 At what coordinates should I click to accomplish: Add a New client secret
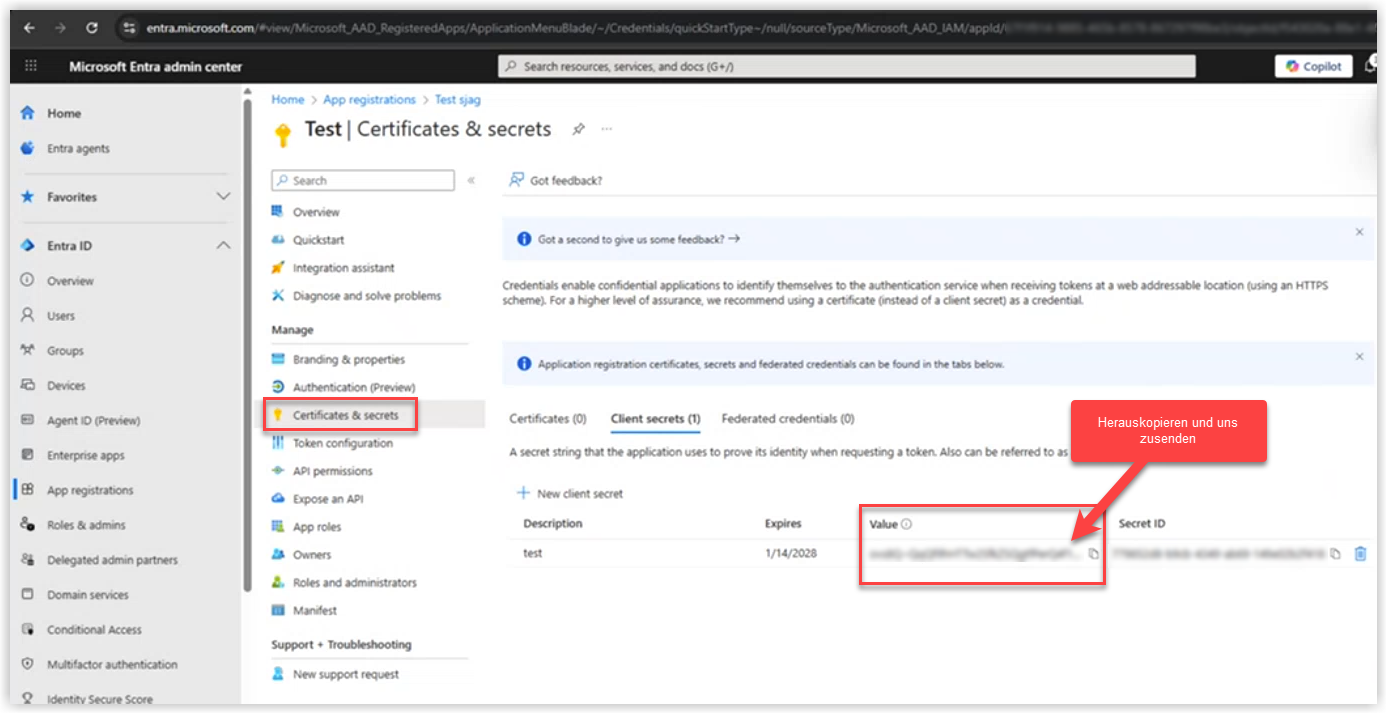click(x=570, y=493)
